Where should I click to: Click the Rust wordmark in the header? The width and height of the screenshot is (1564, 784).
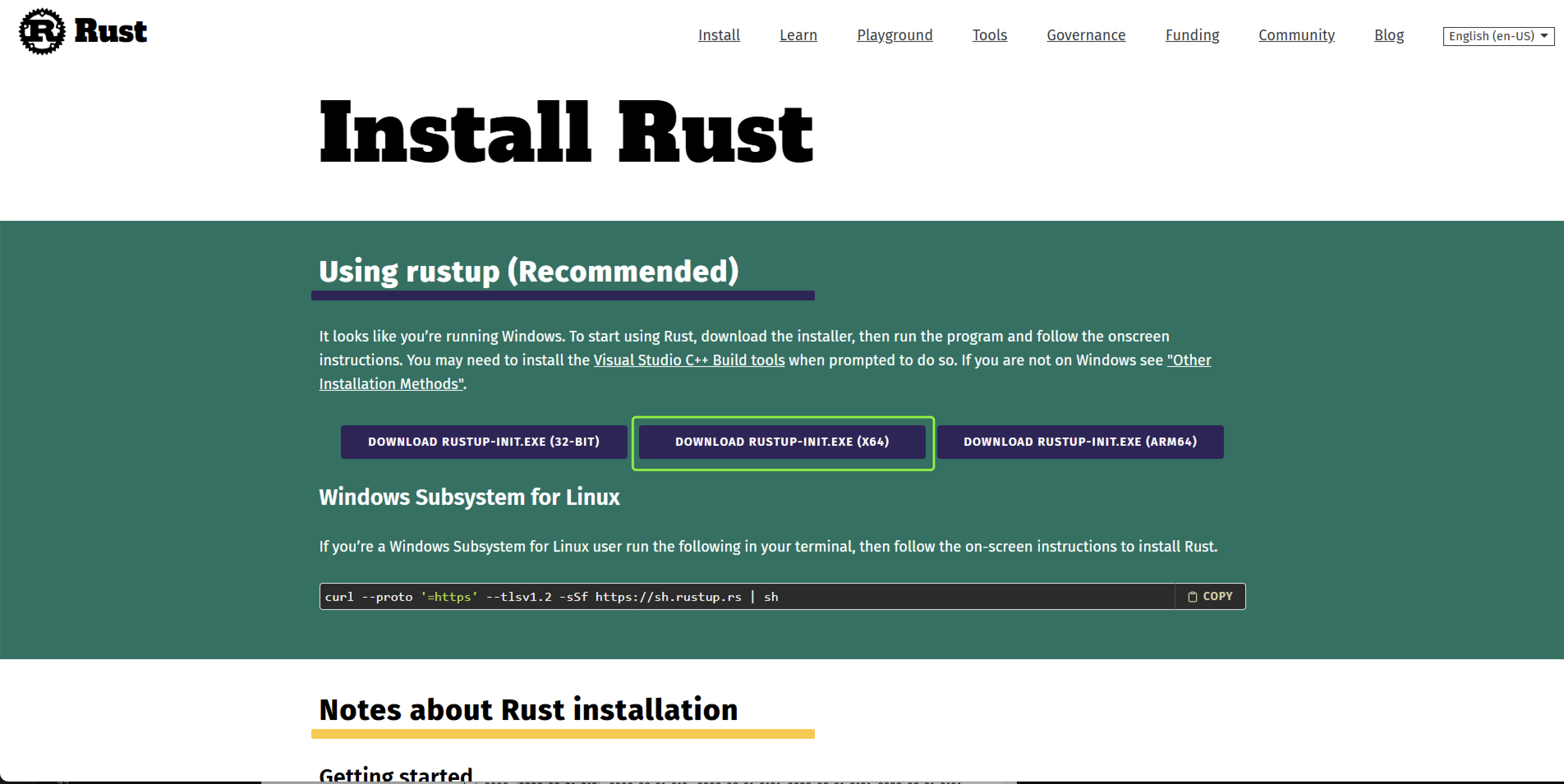coord(110,32)
